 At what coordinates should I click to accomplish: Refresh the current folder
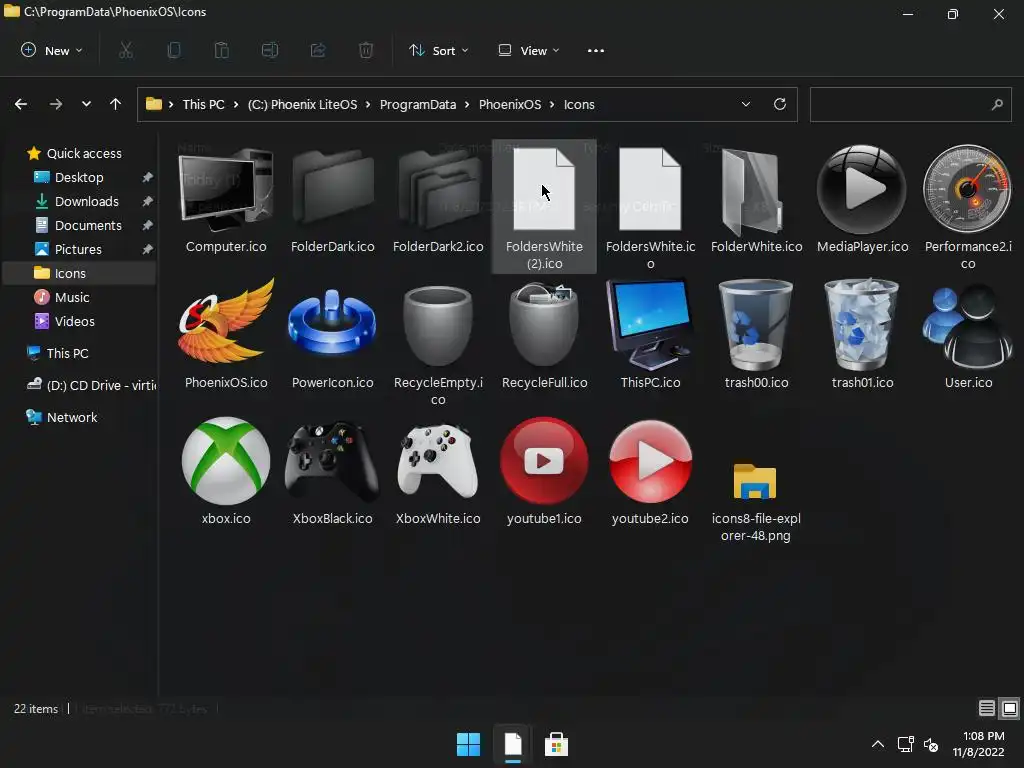[x=780, y=104]
